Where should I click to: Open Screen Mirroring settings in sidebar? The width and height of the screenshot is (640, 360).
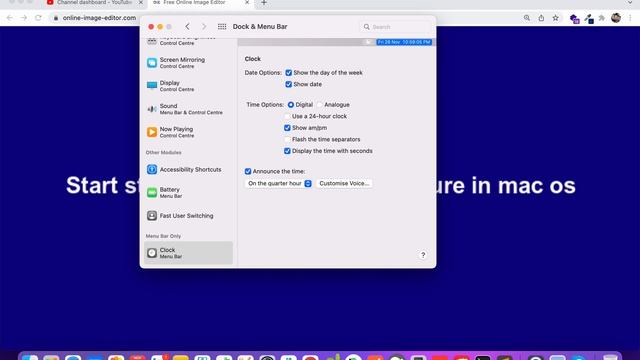click(188, 62)
